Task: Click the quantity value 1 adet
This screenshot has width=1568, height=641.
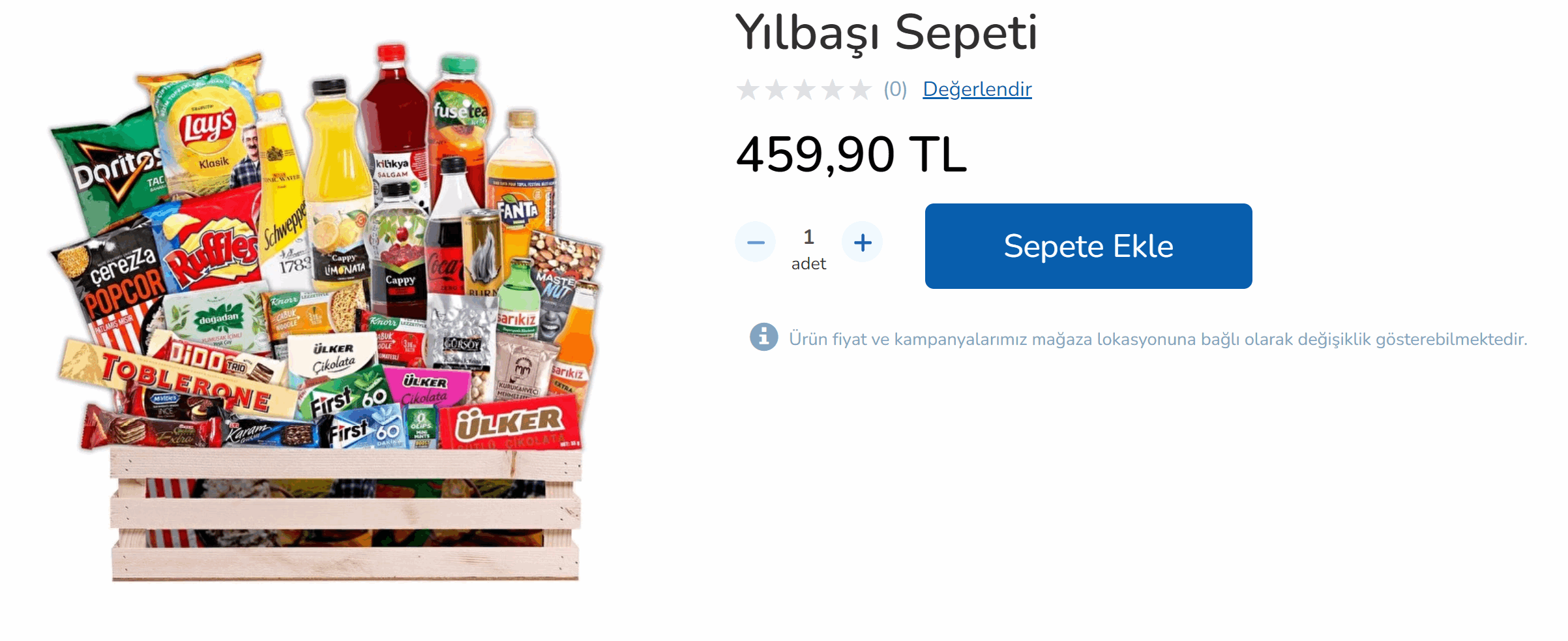Action: point(808,249)
